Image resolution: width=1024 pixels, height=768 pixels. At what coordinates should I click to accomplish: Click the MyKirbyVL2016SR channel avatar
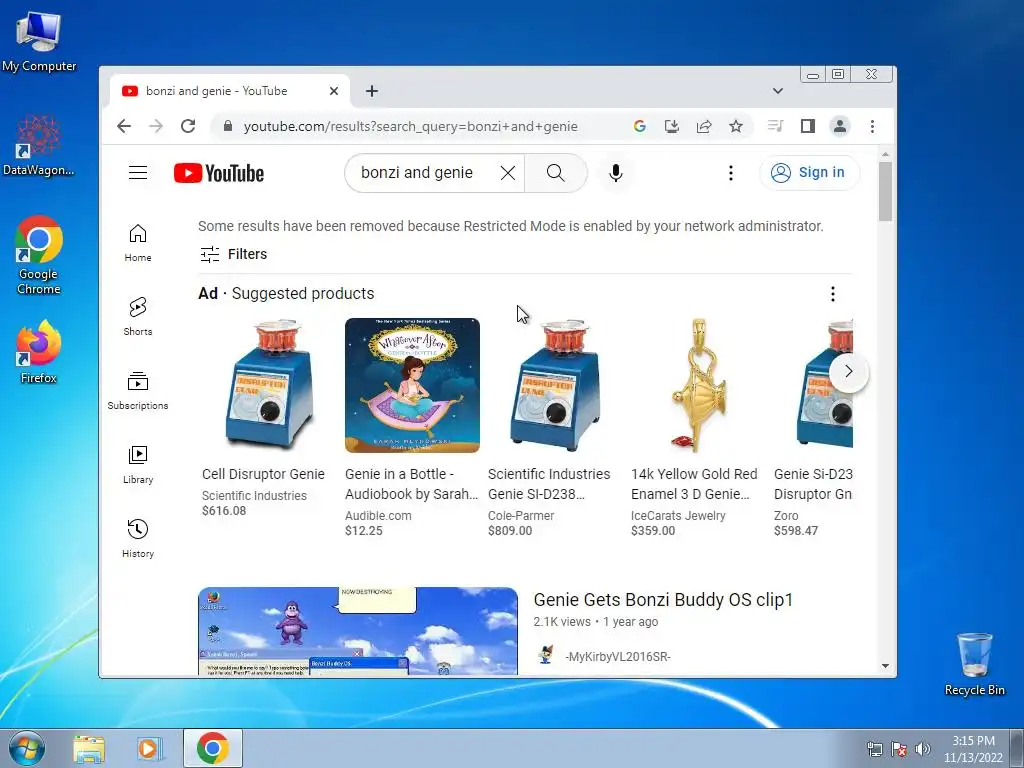click(545, 654)
